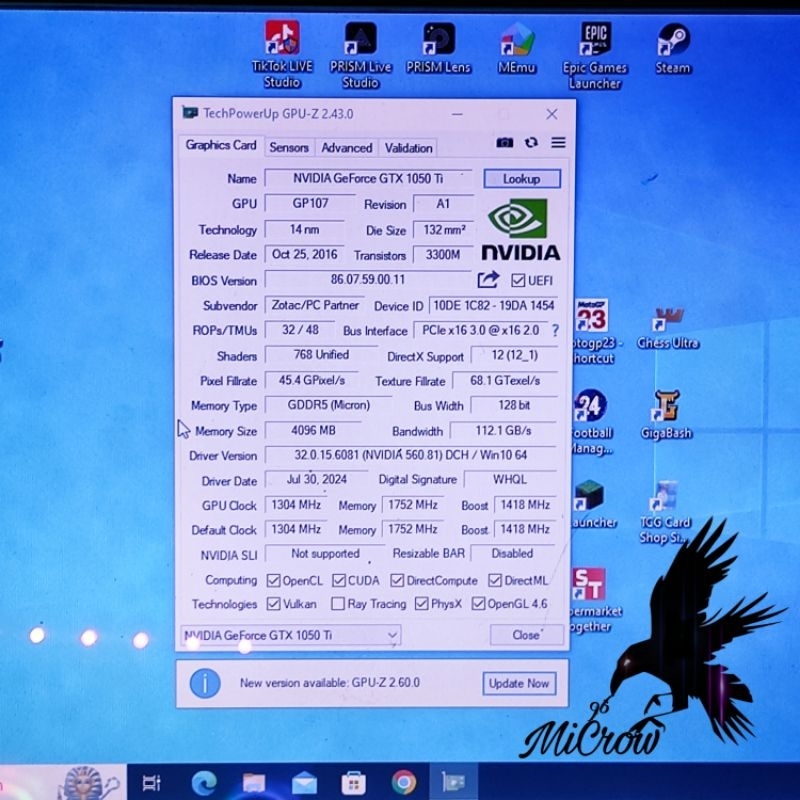The width and height of the screenshot is (800, 800).
Task: Click GPU-Z screenshot camera icon
Action: pyautogui.click(x=505, y=143)
